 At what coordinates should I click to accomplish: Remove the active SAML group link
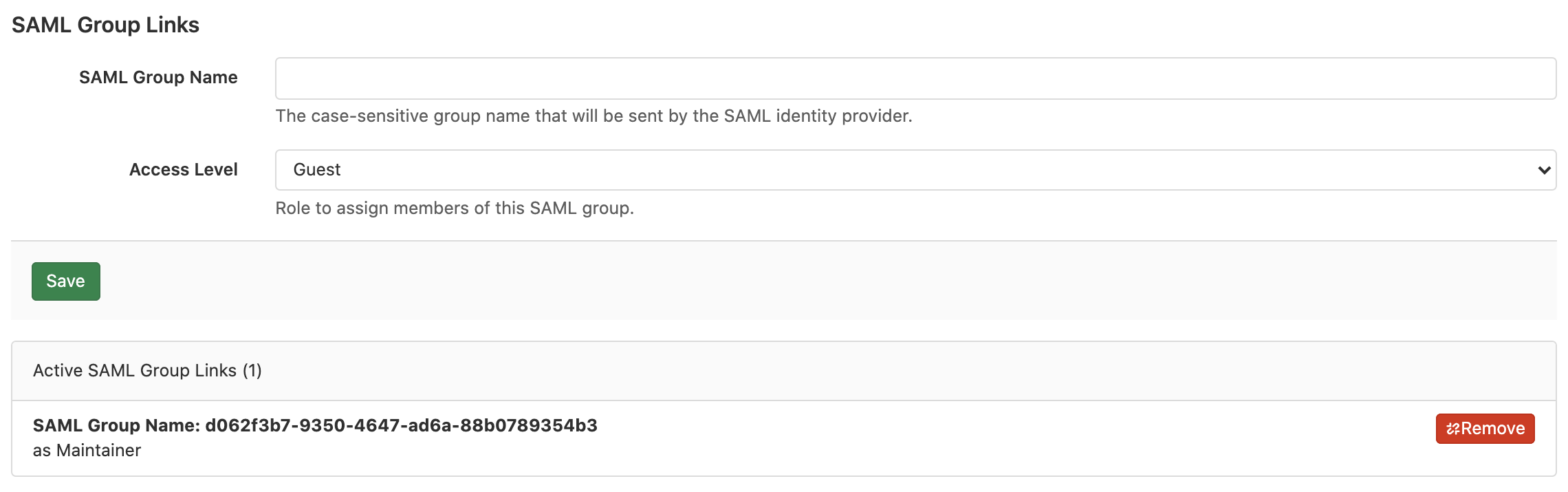[1485, 428]
